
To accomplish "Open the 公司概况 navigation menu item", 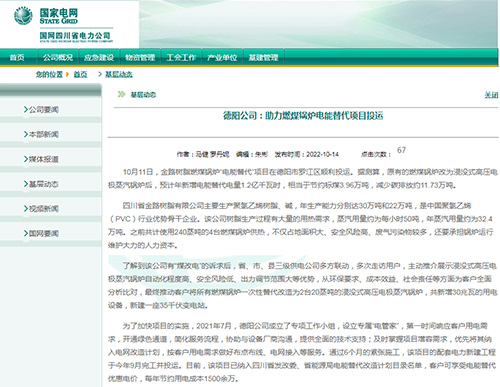I will 58,57.
